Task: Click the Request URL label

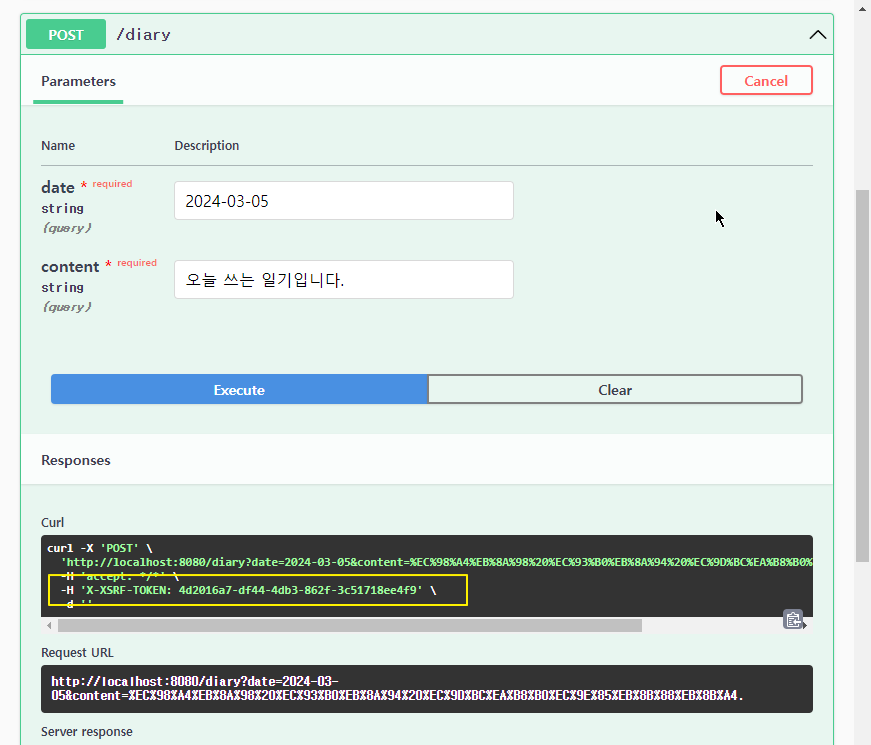Action: (x=77, y=652)
